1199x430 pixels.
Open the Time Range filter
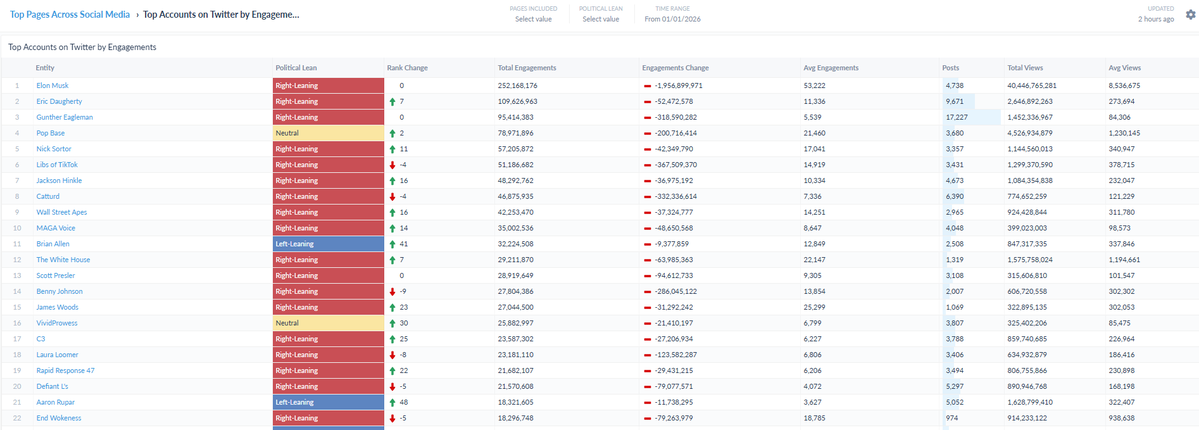point(672,14)
